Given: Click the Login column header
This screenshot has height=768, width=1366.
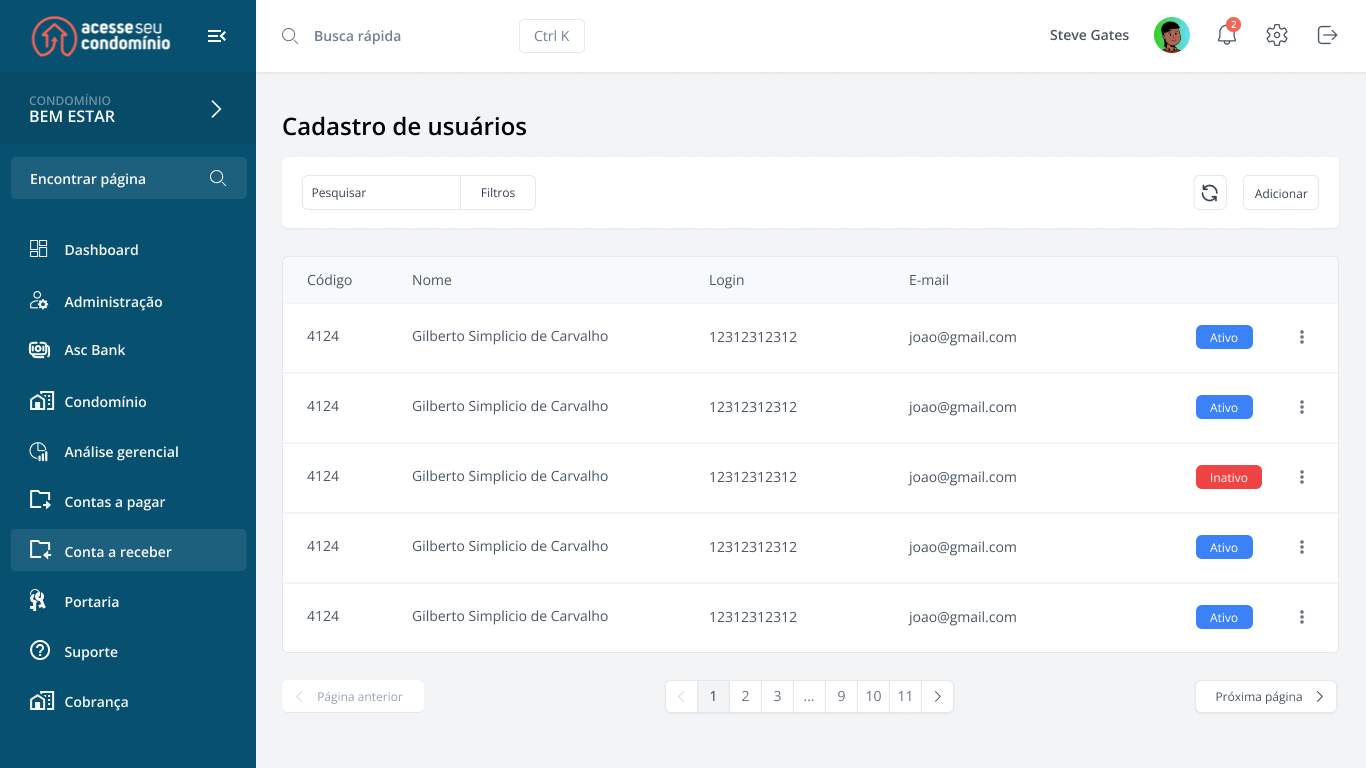Looking at the screenshot, I should 727,280.
